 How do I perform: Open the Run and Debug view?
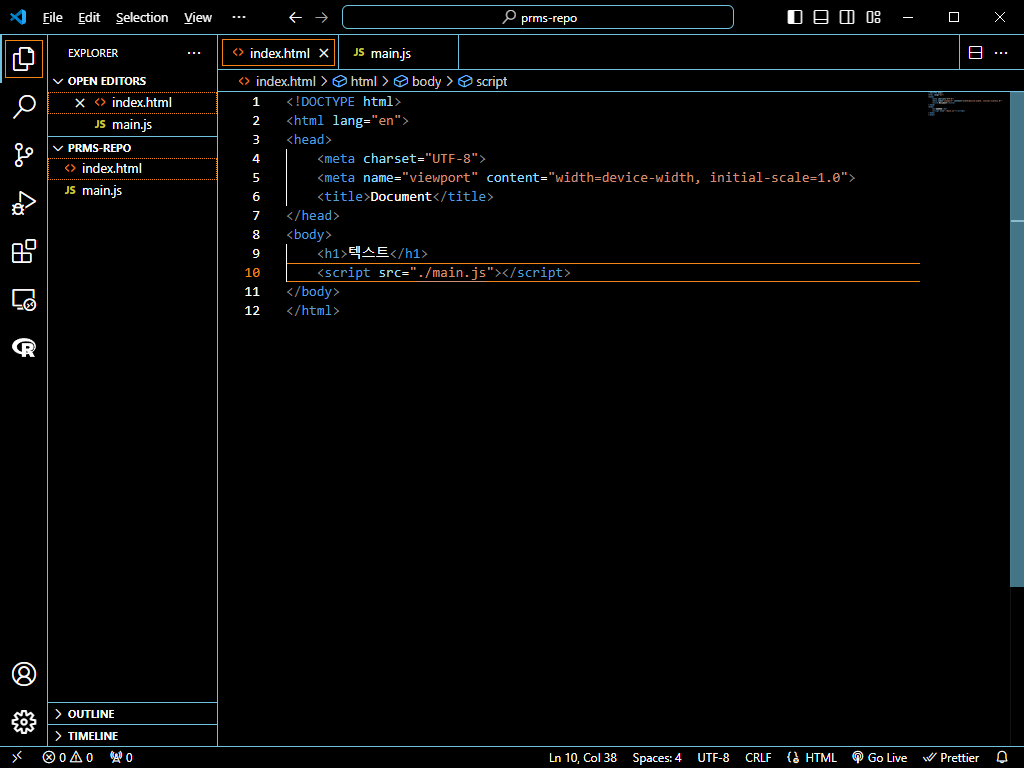click(24, 204)
